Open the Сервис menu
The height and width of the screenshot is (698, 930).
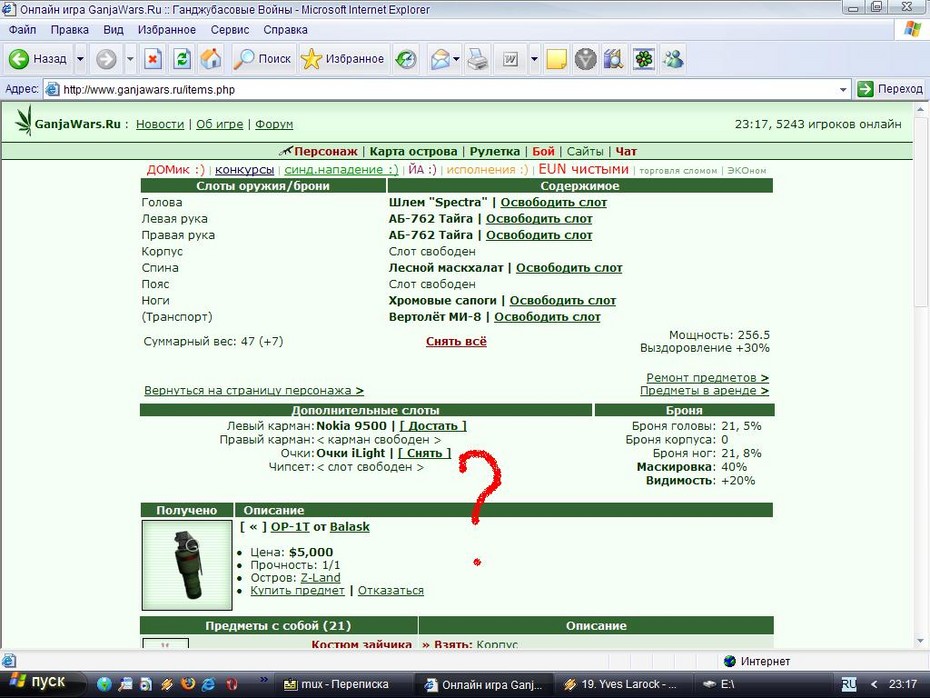click(230, 30)
